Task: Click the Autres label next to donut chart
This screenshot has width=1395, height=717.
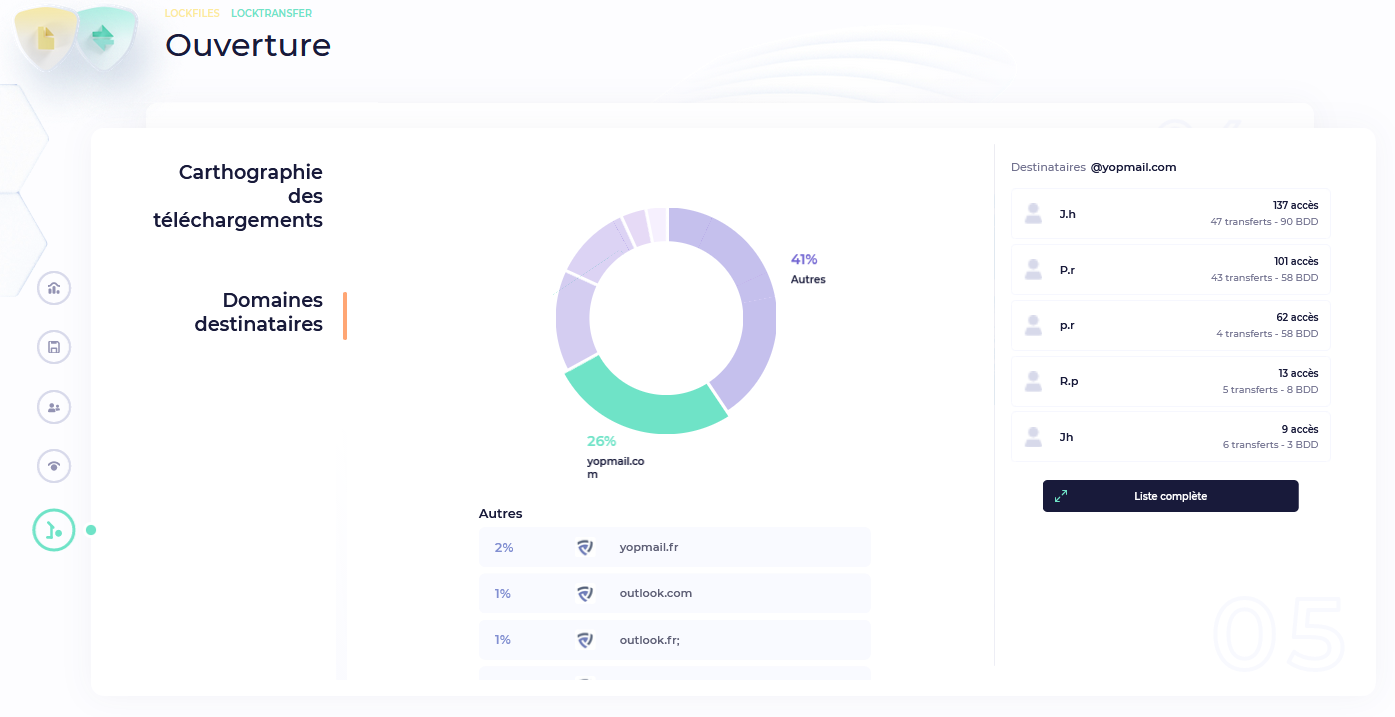Action: point(808,280)
